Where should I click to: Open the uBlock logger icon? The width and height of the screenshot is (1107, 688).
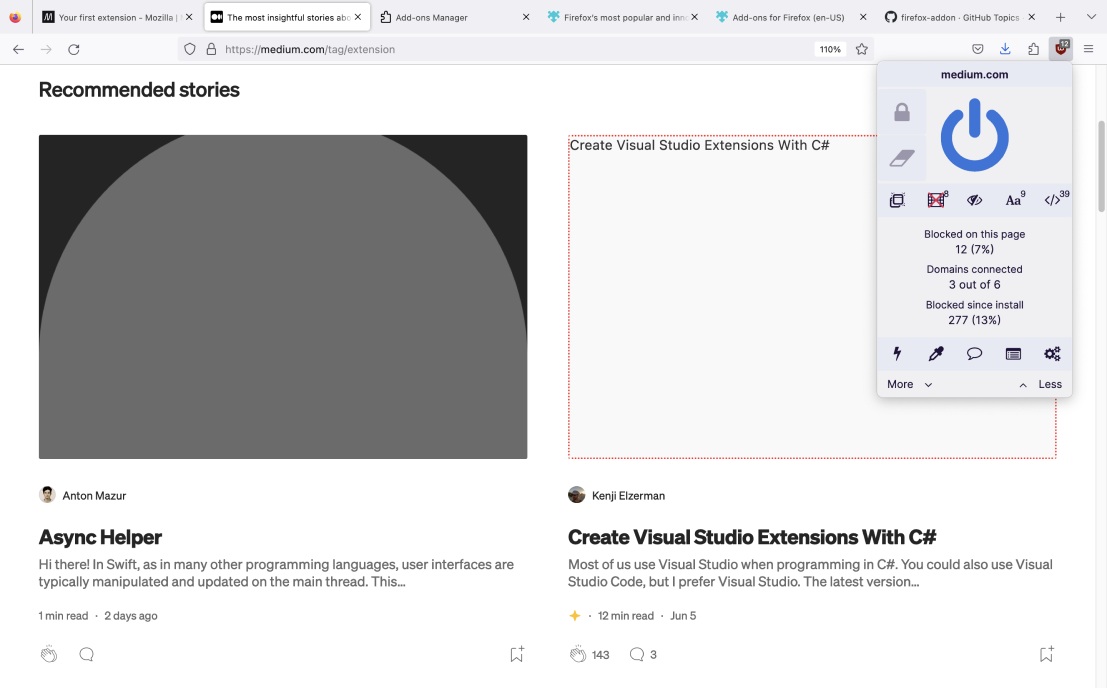pyautogui.click(x=1013, y=354)
